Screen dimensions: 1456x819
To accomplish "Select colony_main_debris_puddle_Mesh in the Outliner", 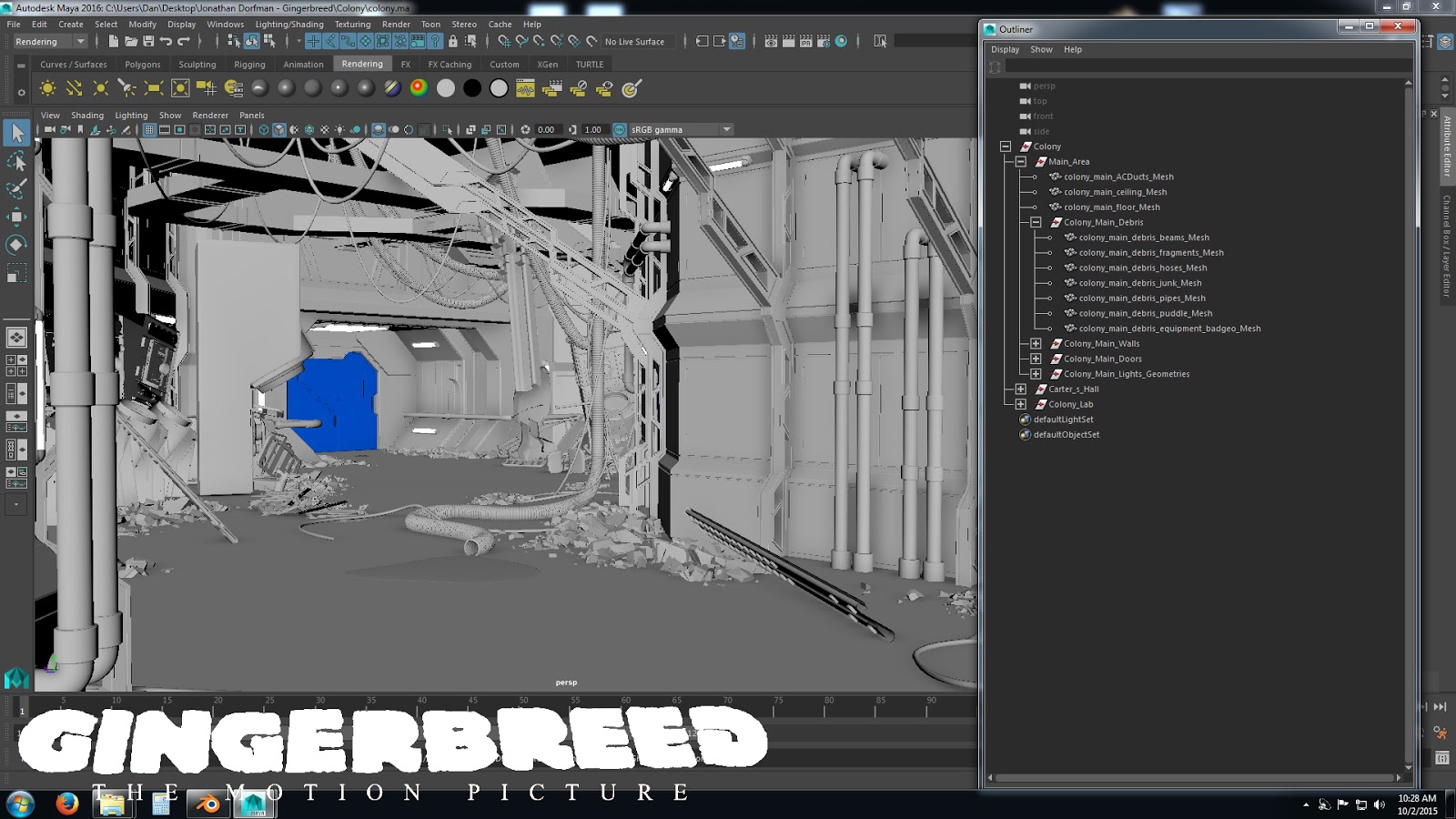I will 1145,313.
